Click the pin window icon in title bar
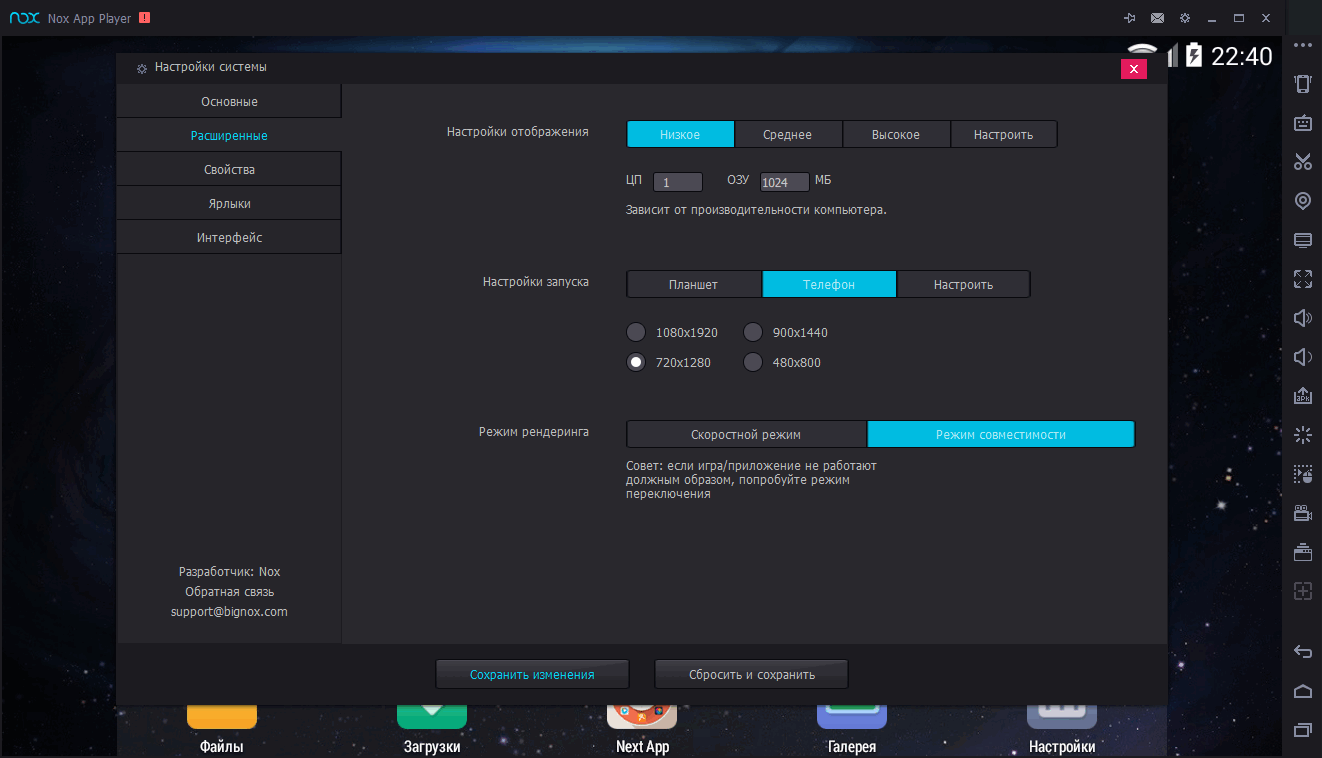The image size is (1322, 758). click(x=1130, y=18)
